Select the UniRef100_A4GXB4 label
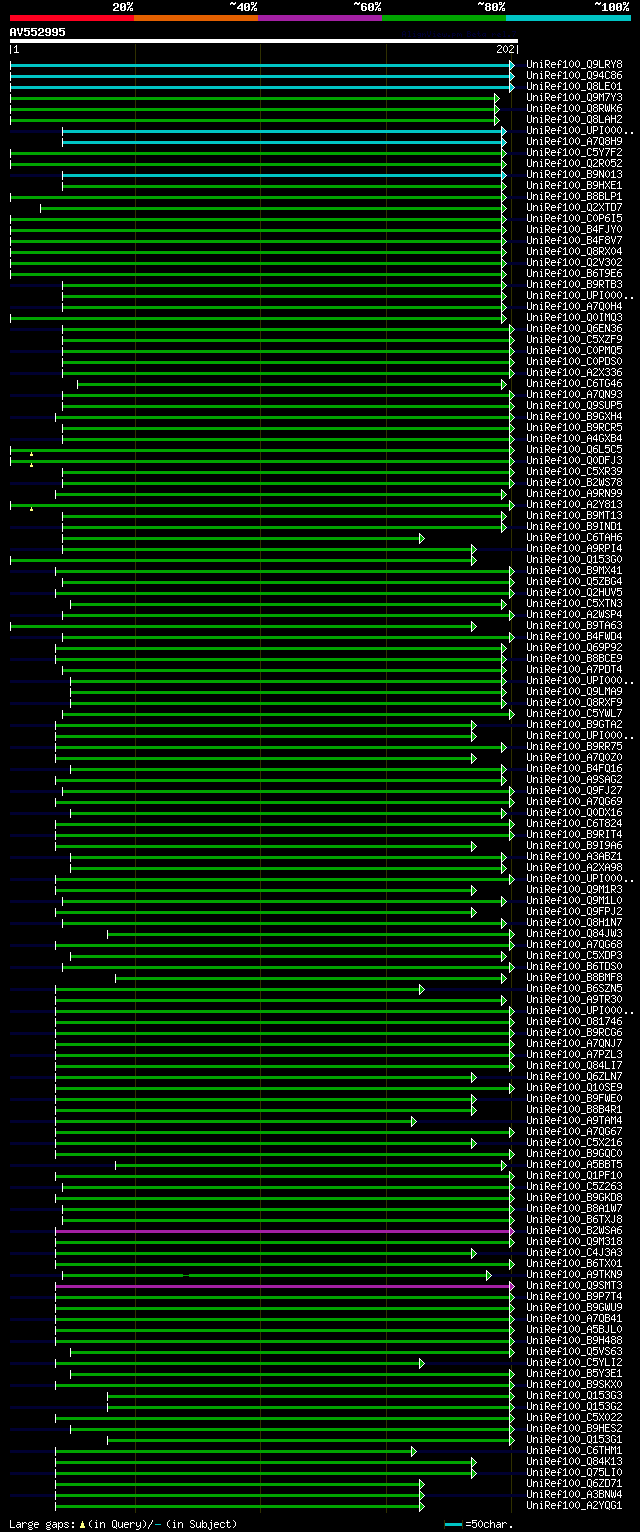Image resolution: width=640 pixels, height=1532 pixels. 574,438
